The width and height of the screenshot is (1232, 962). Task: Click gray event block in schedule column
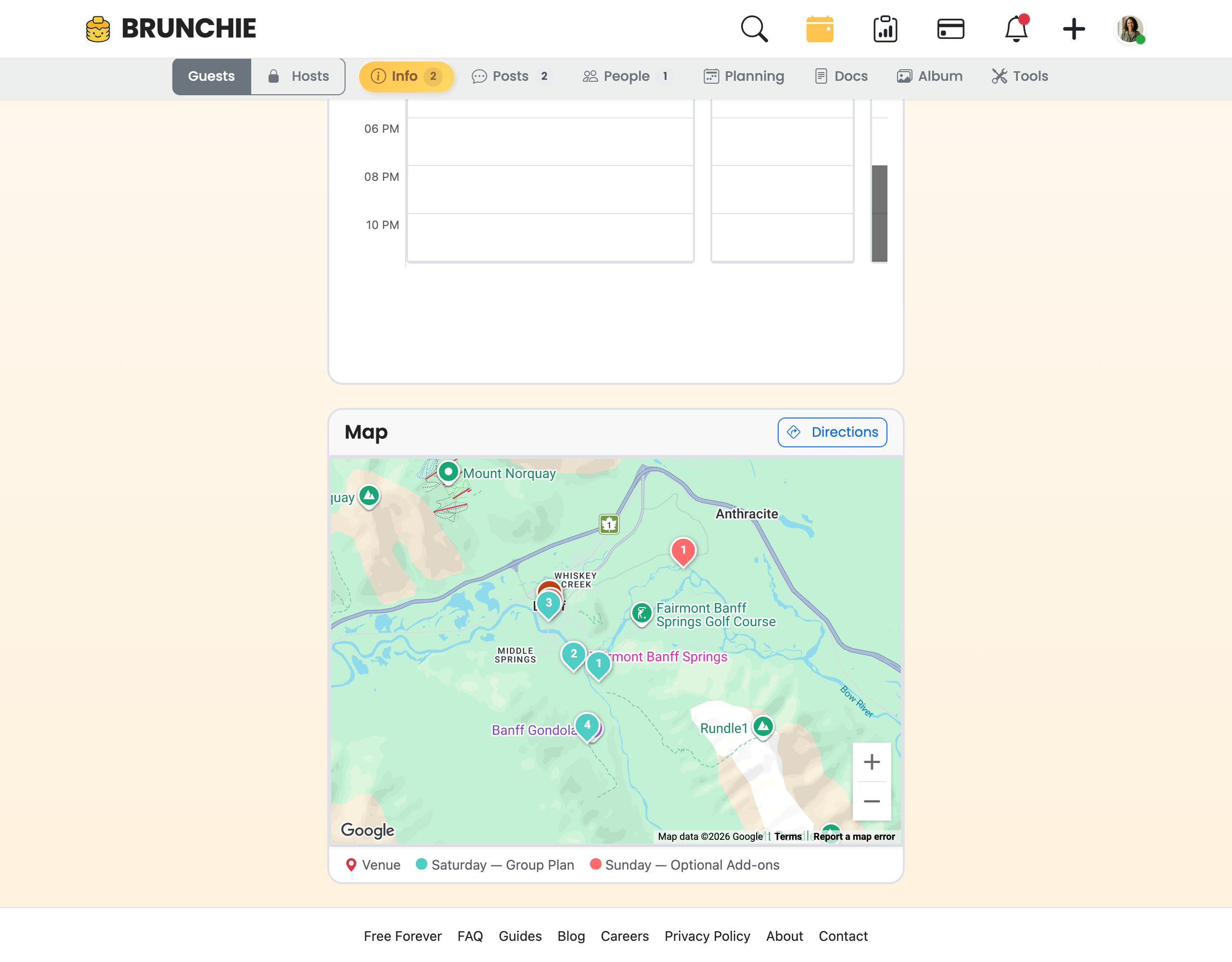coord(879,213)
